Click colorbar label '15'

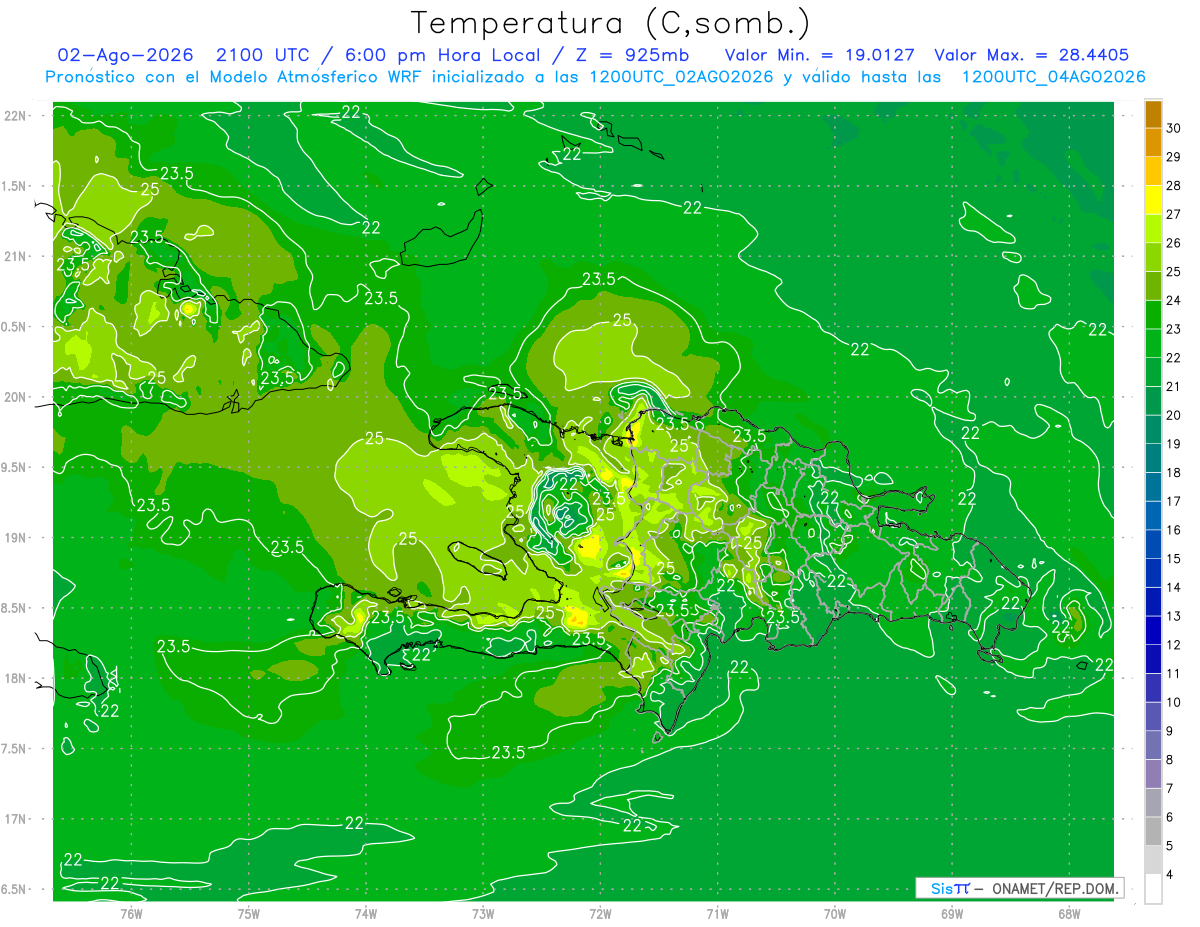tap(1173, 559)
